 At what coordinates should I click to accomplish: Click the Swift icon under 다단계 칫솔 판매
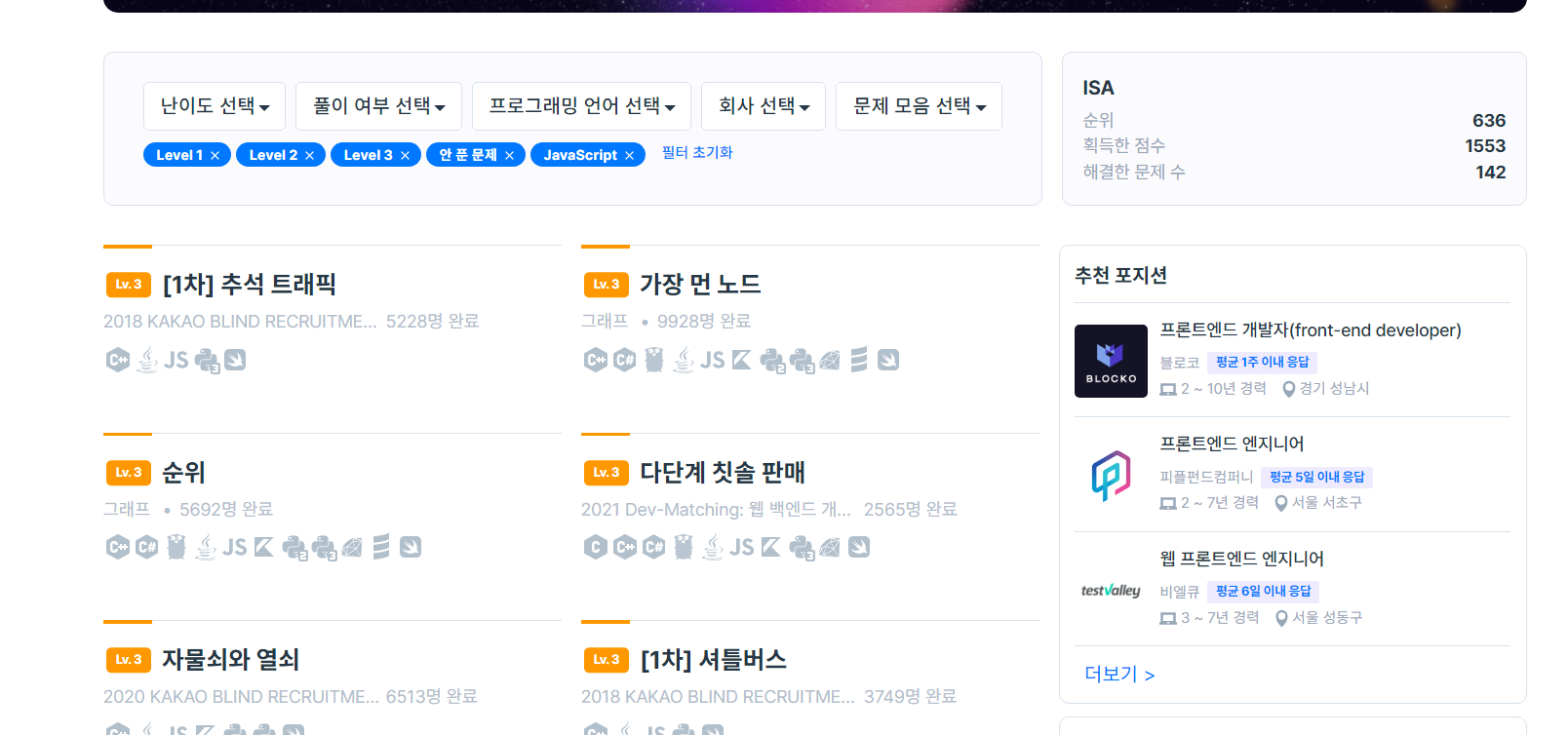pos(859,547)
